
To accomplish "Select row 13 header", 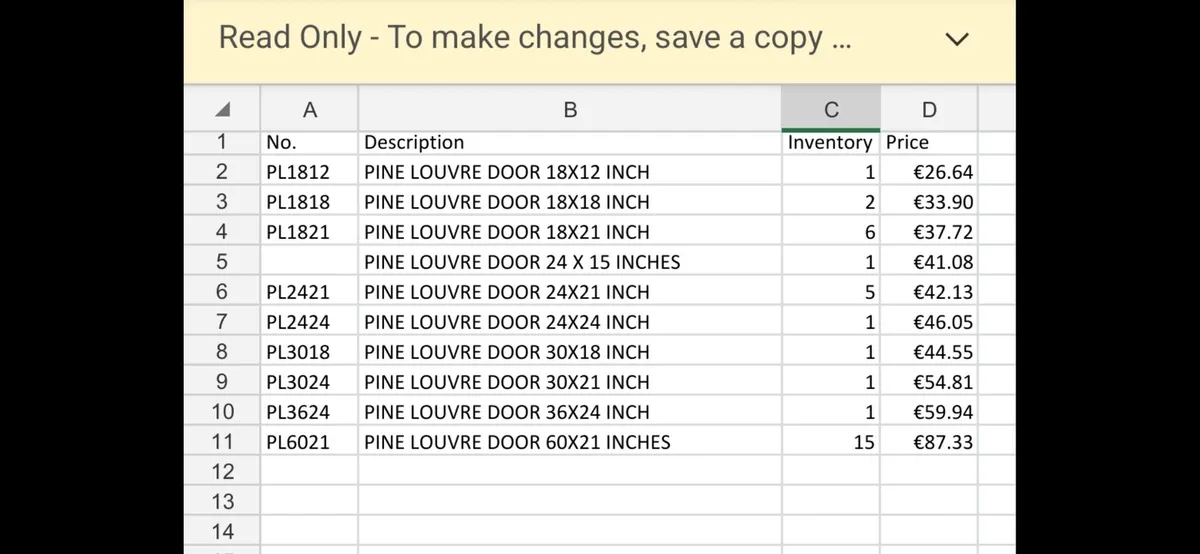I will [222, 502].
